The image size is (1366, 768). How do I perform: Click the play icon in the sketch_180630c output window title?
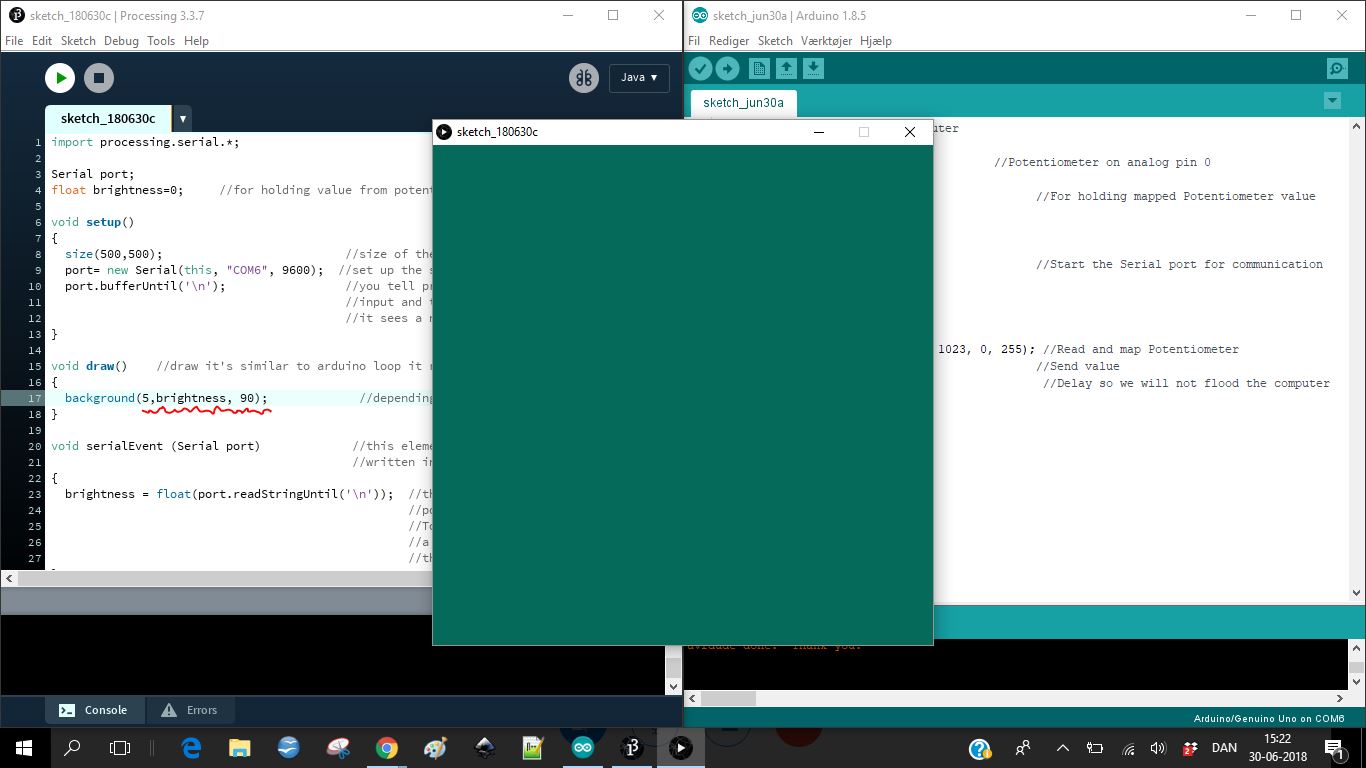444,132
